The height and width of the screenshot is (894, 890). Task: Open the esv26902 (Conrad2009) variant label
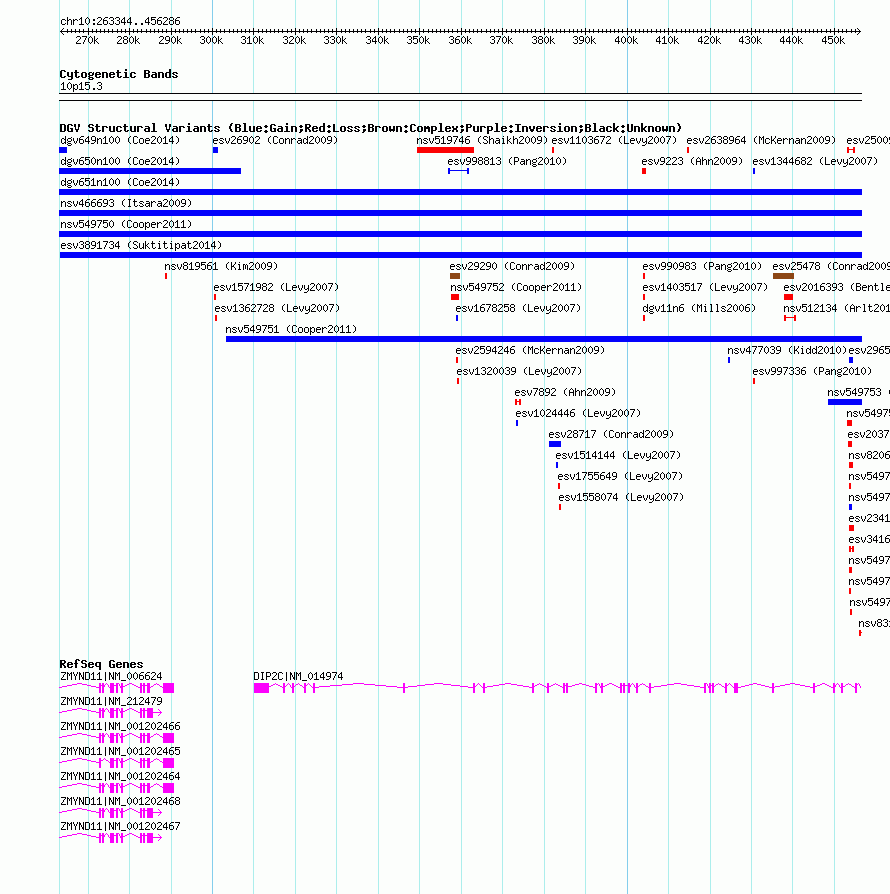(275, 140)
